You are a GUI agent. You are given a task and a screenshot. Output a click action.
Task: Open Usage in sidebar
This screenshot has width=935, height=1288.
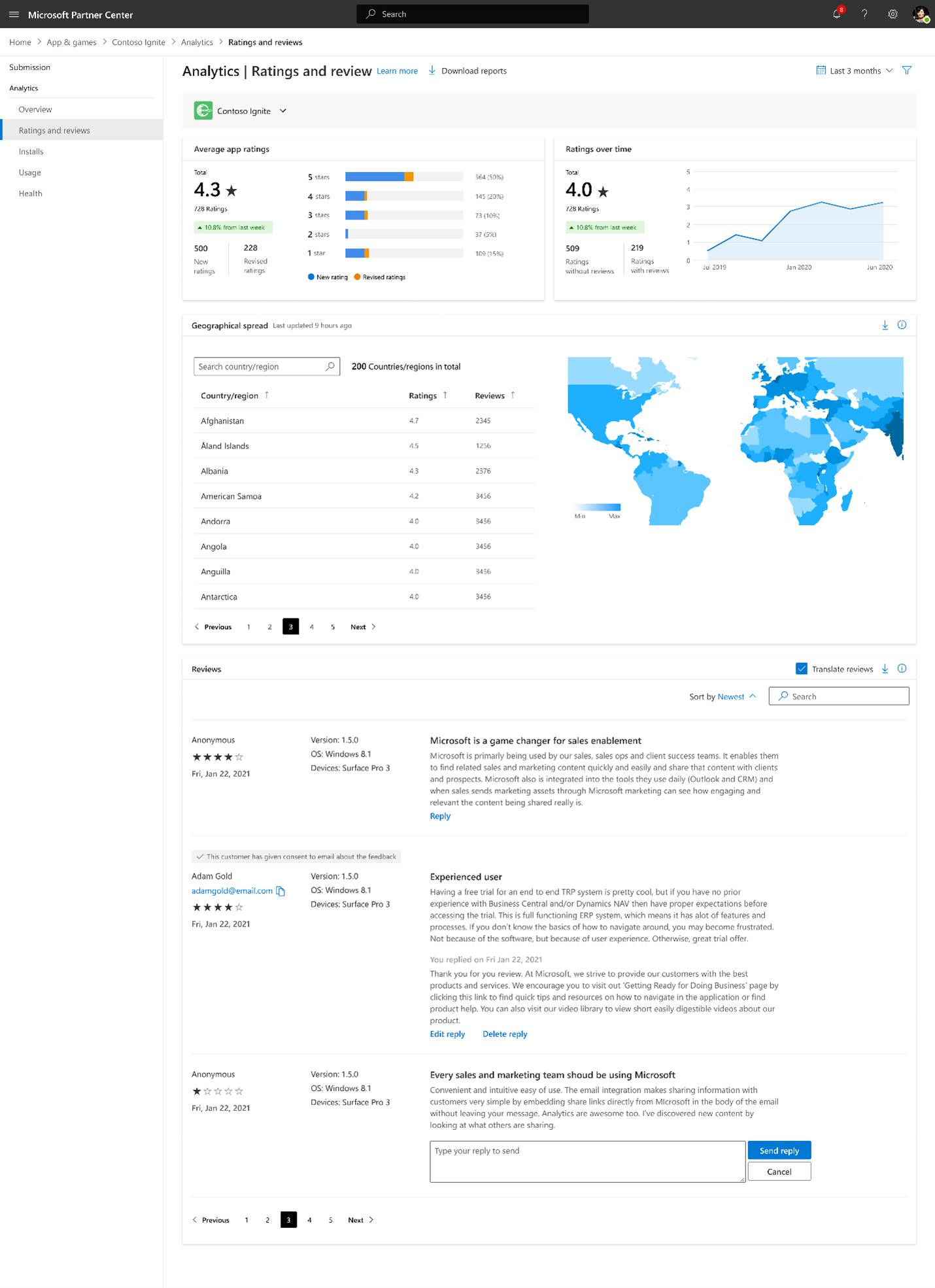point(29,173)
